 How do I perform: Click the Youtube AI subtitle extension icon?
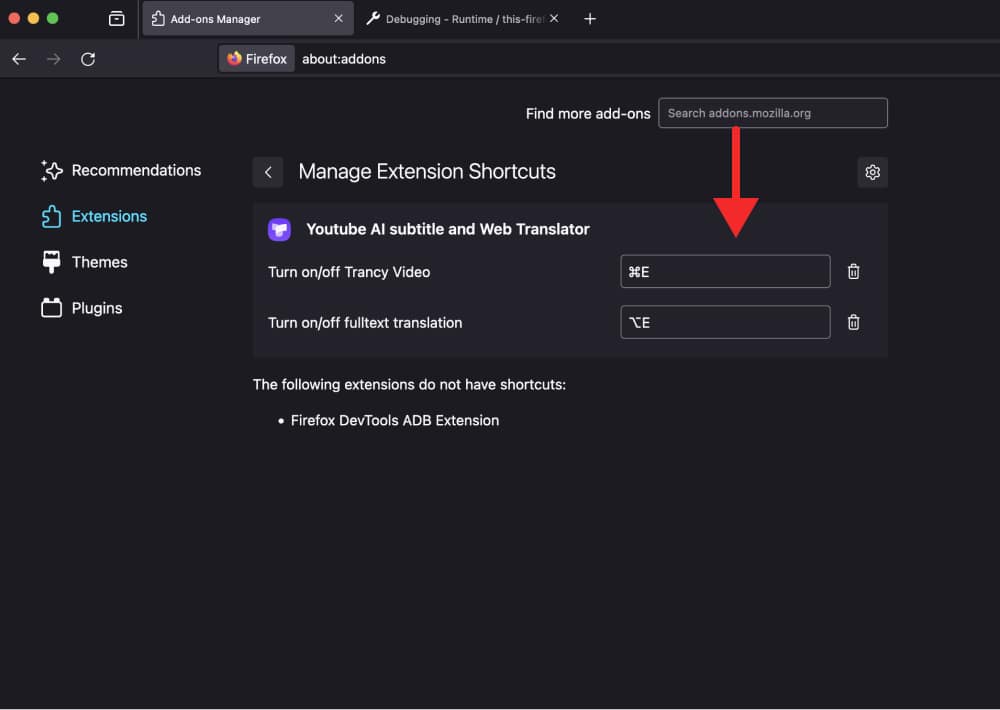tap(279, 229)
